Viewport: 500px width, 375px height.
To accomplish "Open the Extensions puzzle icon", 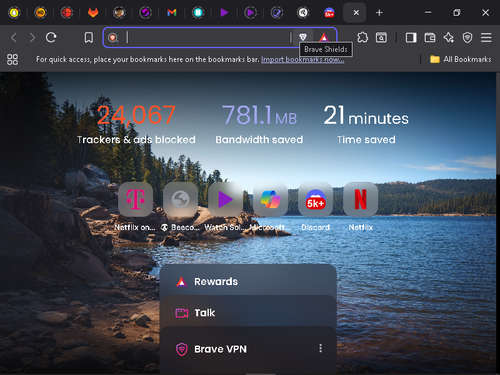I will point(362,37).
